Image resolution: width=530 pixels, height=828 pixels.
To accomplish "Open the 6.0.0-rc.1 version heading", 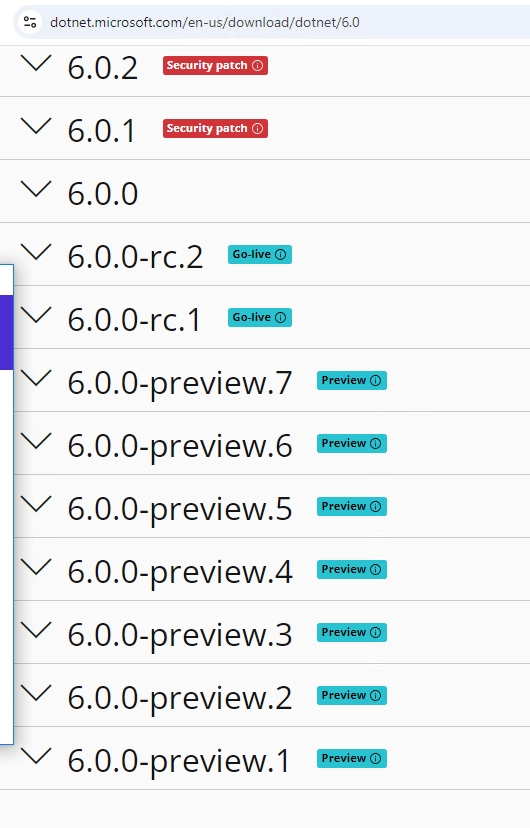I will [x=134, y=321].
